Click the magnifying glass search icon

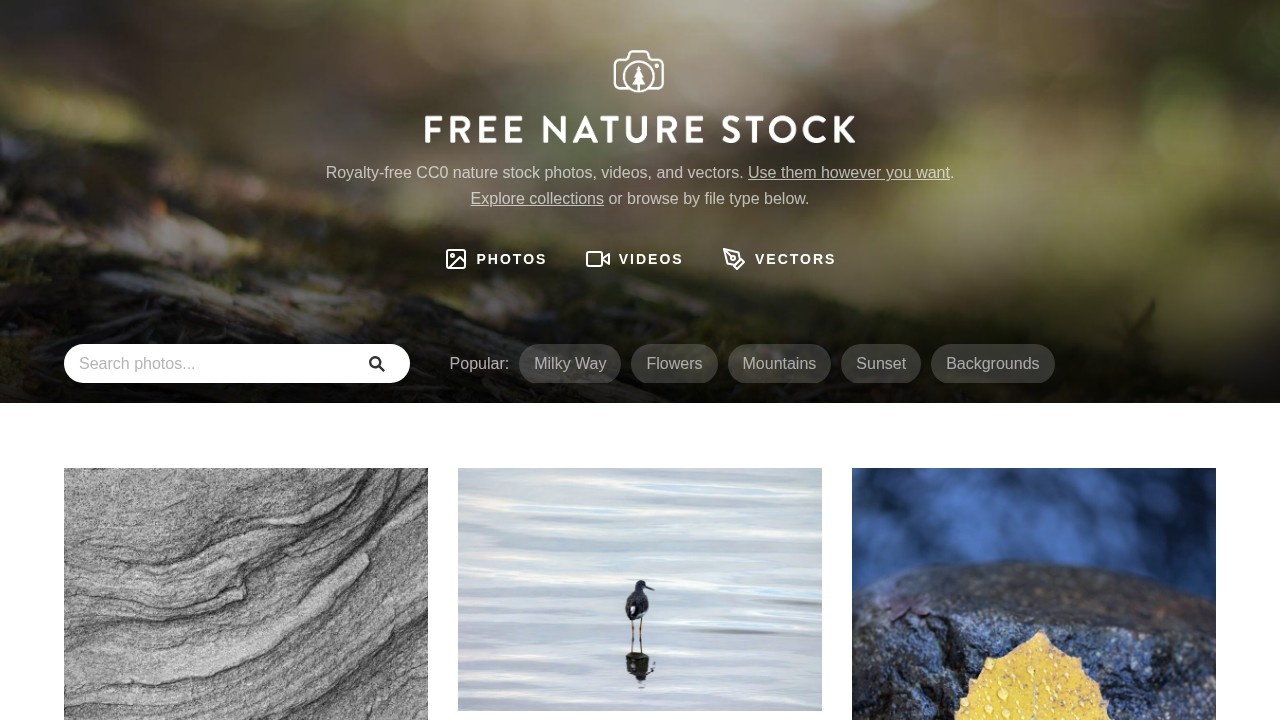377,364
